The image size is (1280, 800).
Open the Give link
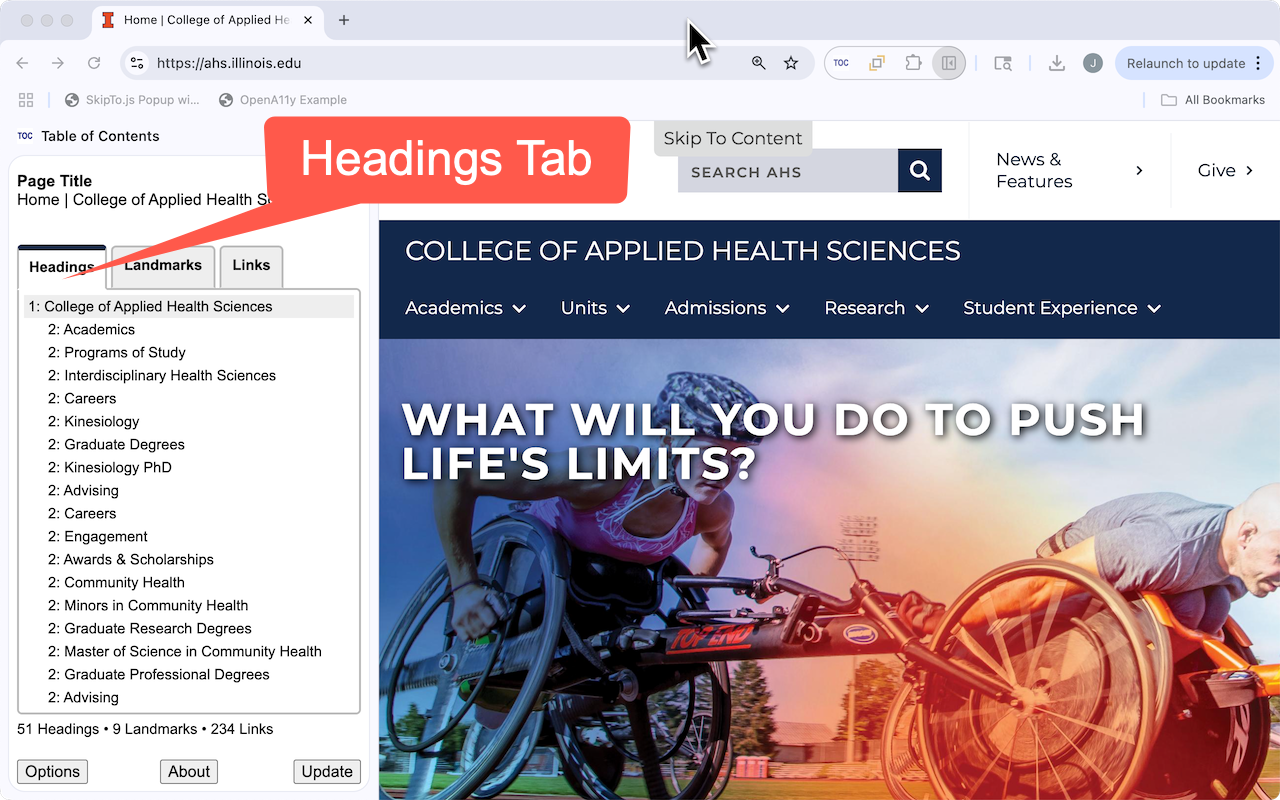[x=1225, y=170]
